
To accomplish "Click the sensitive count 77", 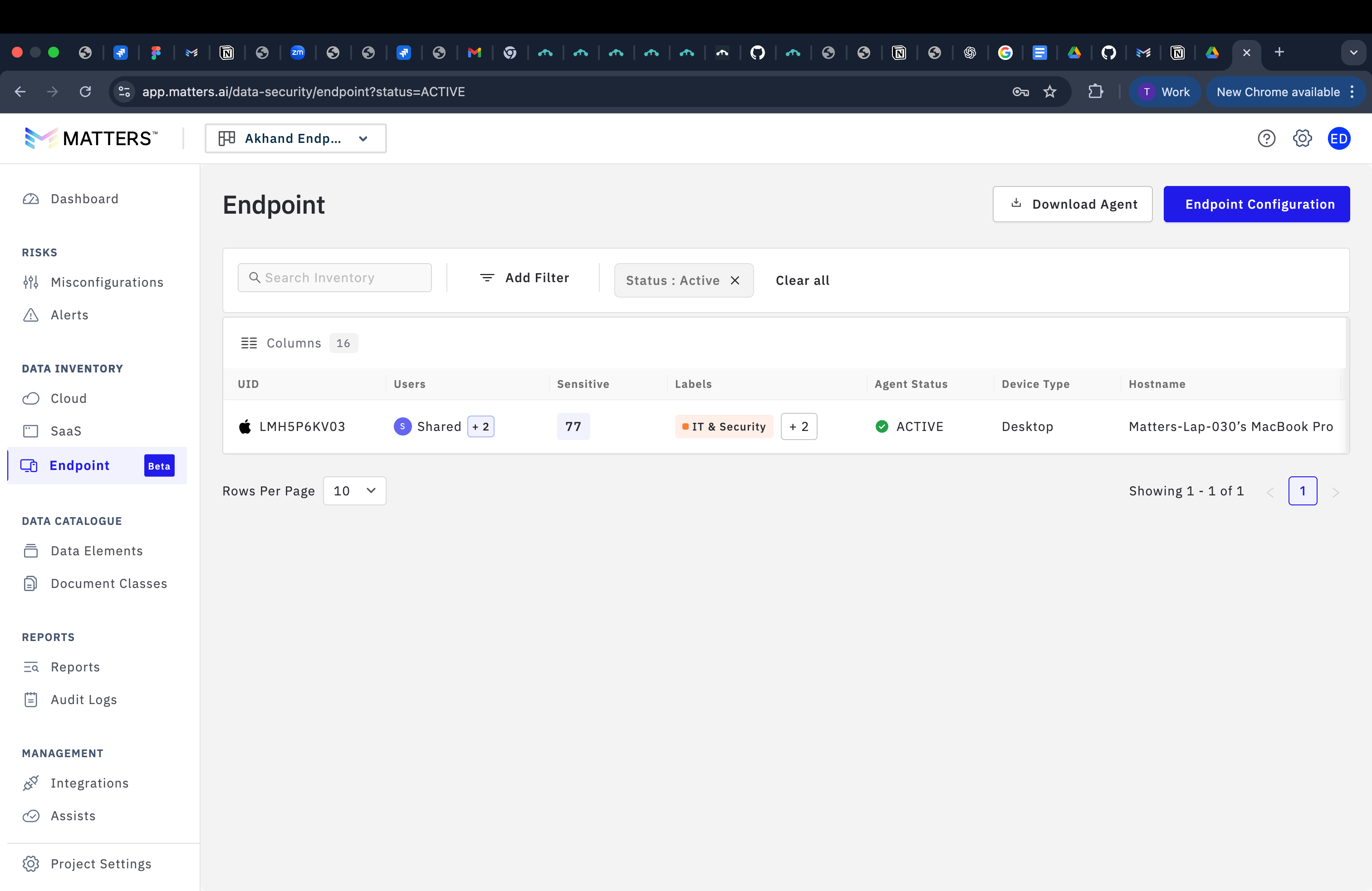I will point(573,426).
